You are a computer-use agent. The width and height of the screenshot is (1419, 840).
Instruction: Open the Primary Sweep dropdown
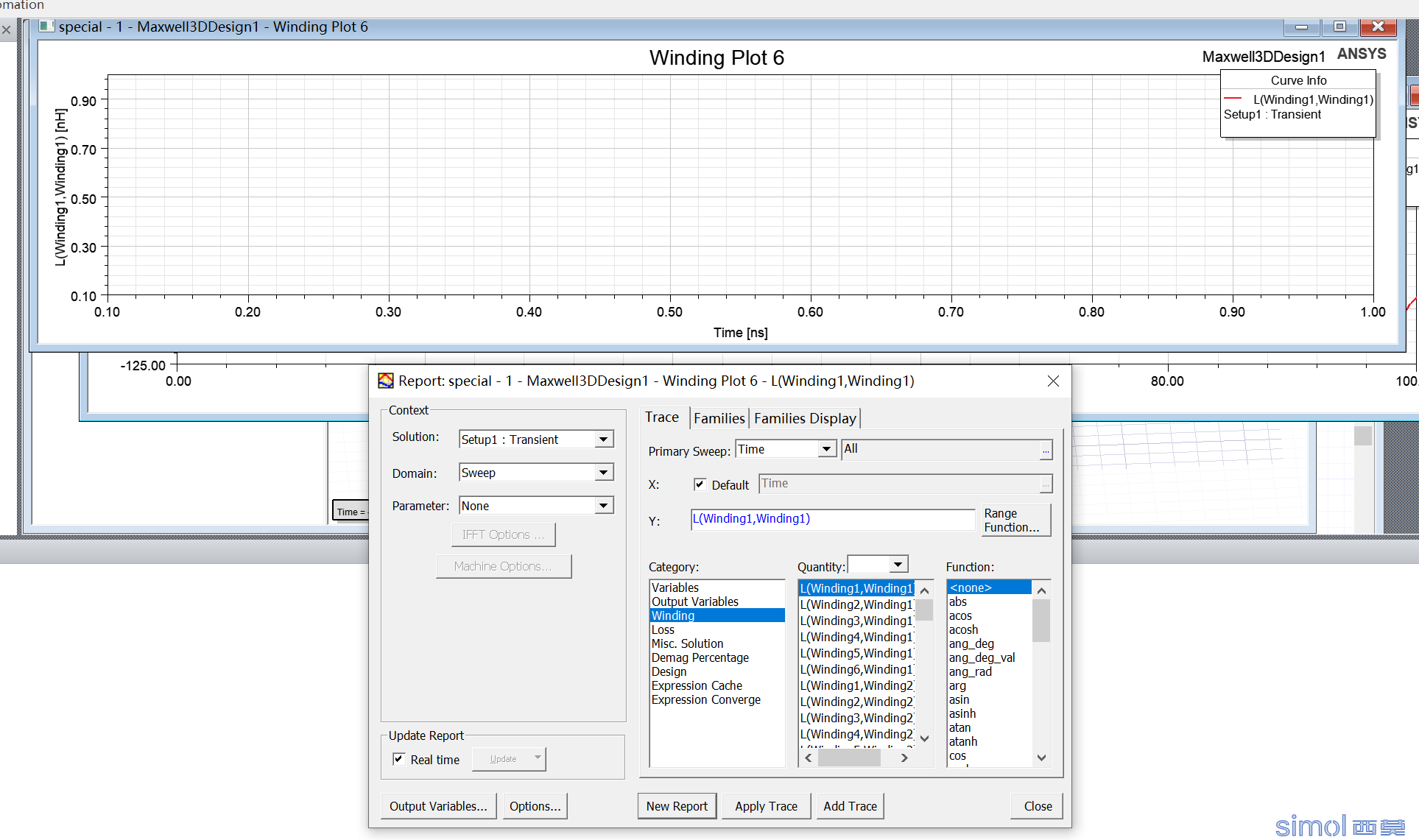click(x=827, y=449)
